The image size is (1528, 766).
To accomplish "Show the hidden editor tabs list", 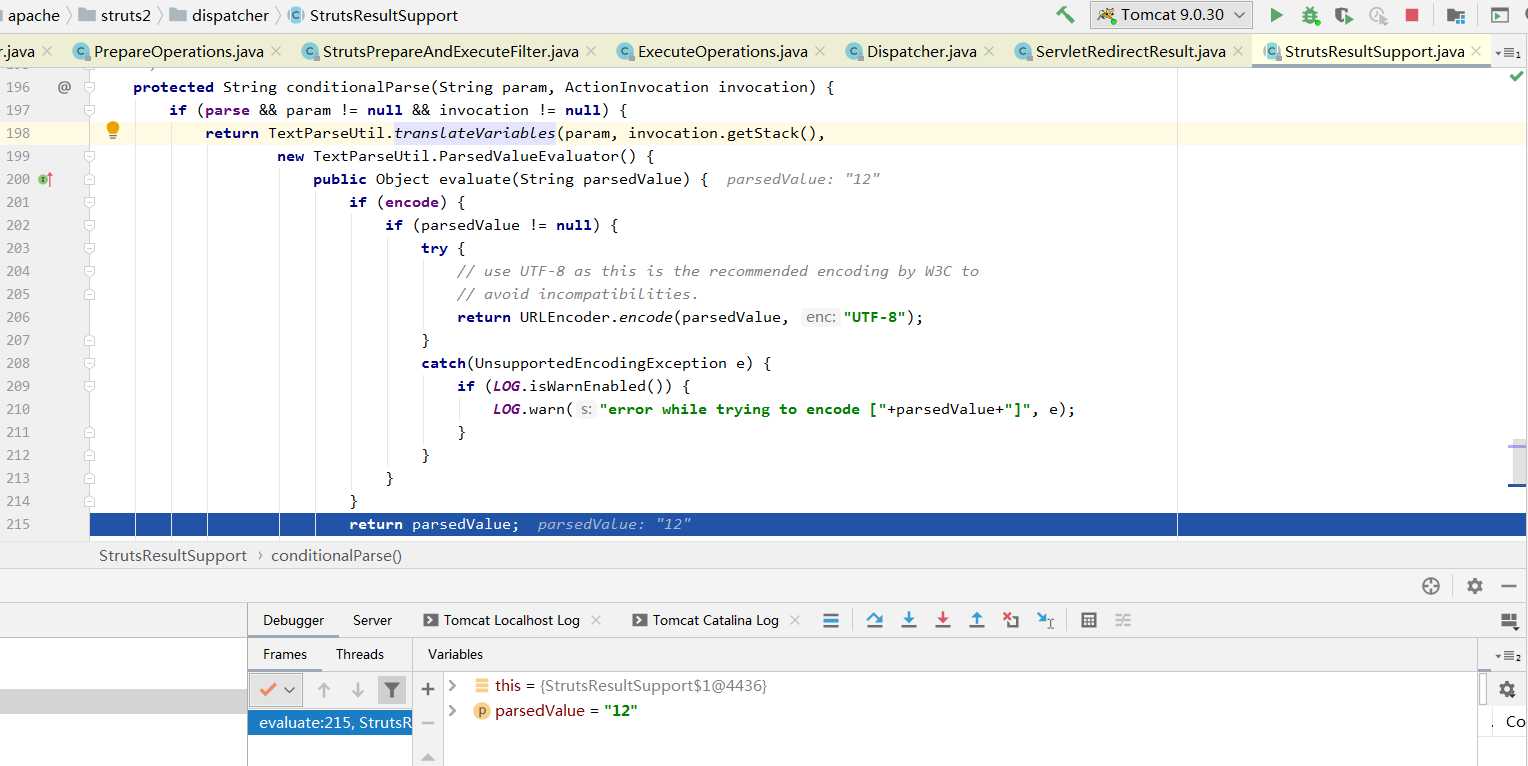I will click(x=1506, y=52).
